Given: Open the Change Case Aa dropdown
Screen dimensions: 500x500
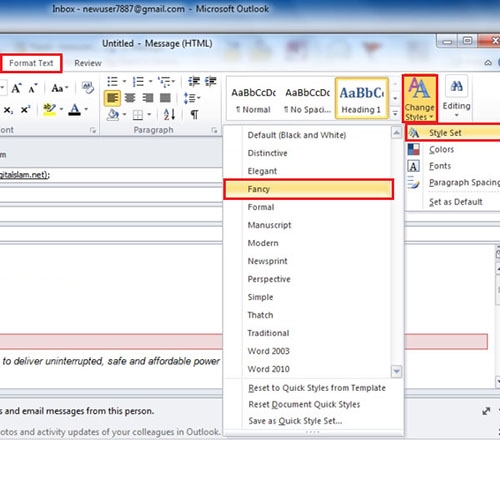Looking at the screenshot, I should click(x=60, y=88).
